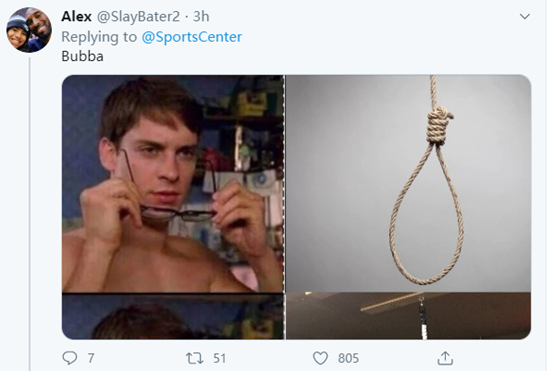
Task: Click the vertical thread line below avatar
Action: 29,214
